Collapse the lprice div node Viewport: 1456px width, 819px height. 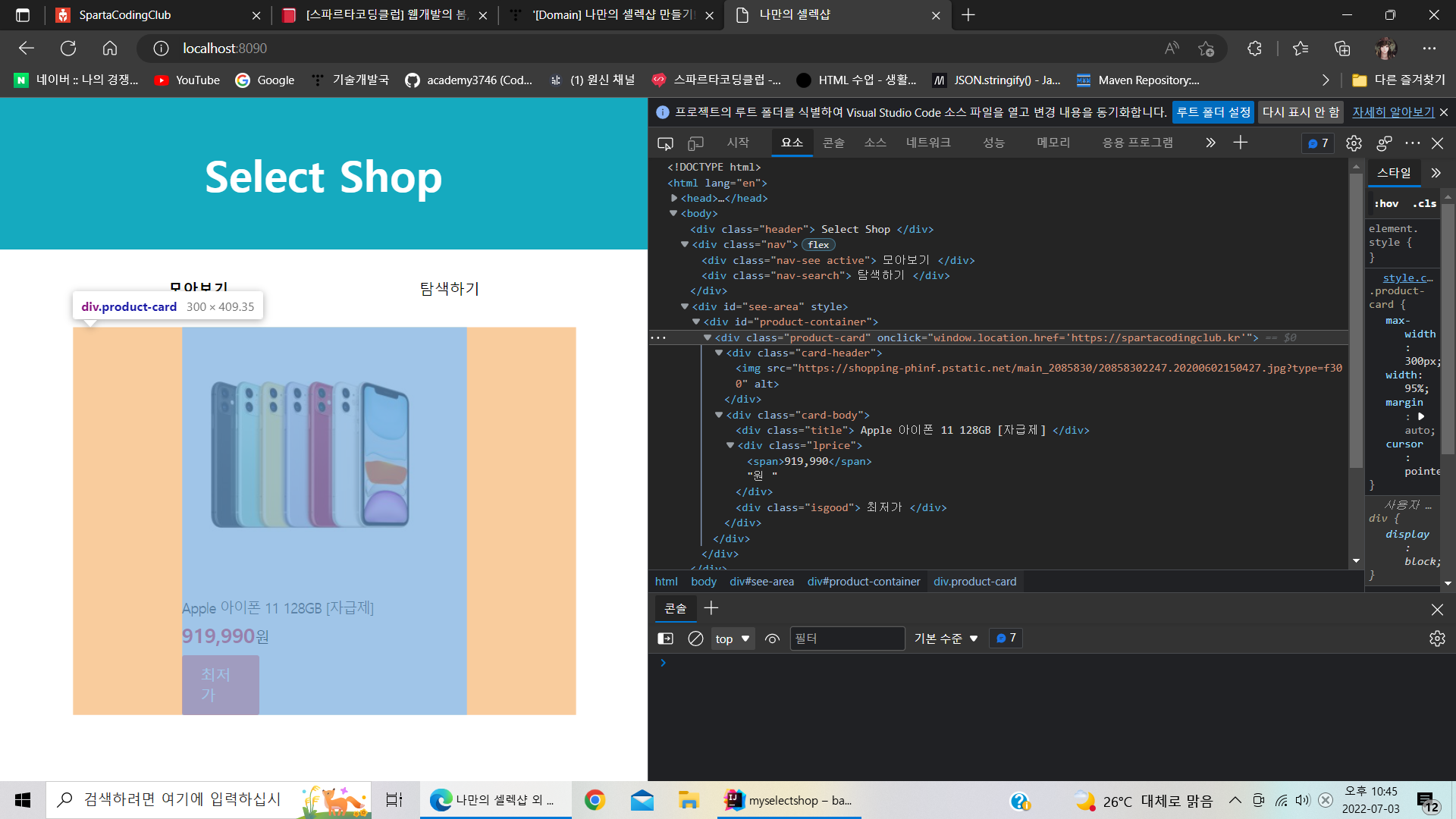[730, 445]
